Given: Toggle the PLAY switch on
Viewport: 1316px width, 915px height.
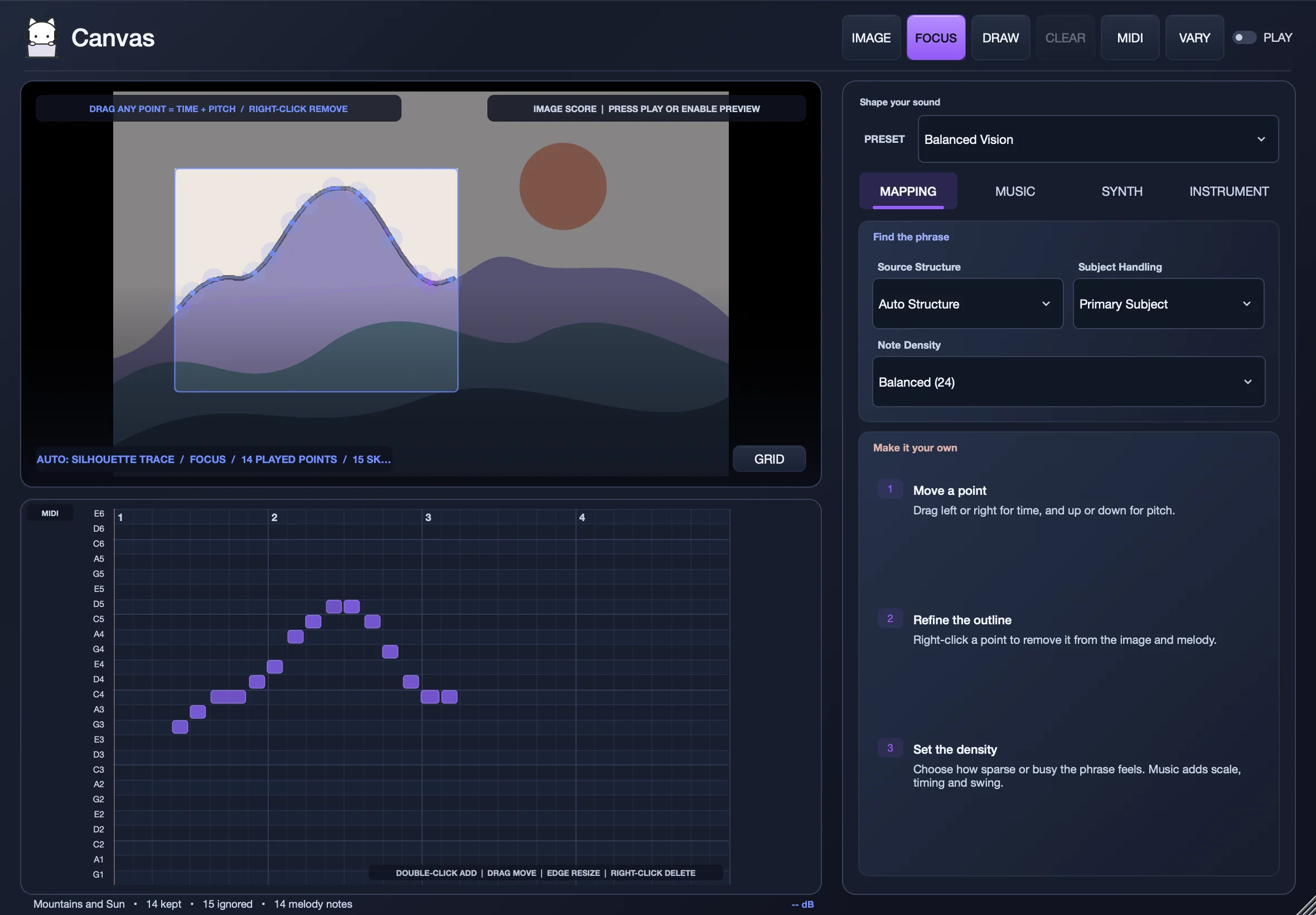Looking at the screenshot, I should 1244,37.
